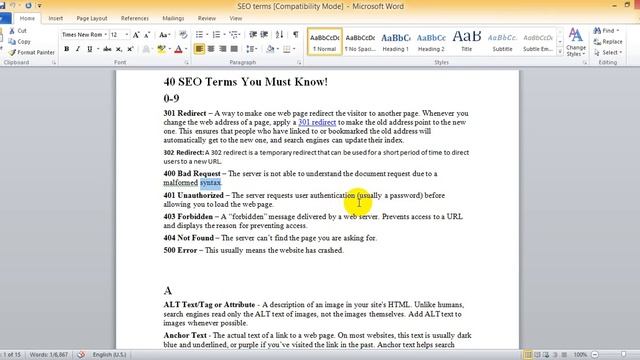The width and height of the screenshot is (640, 360).
Task: Open Select dropdown in Editing group
Action: pos(621,52)
